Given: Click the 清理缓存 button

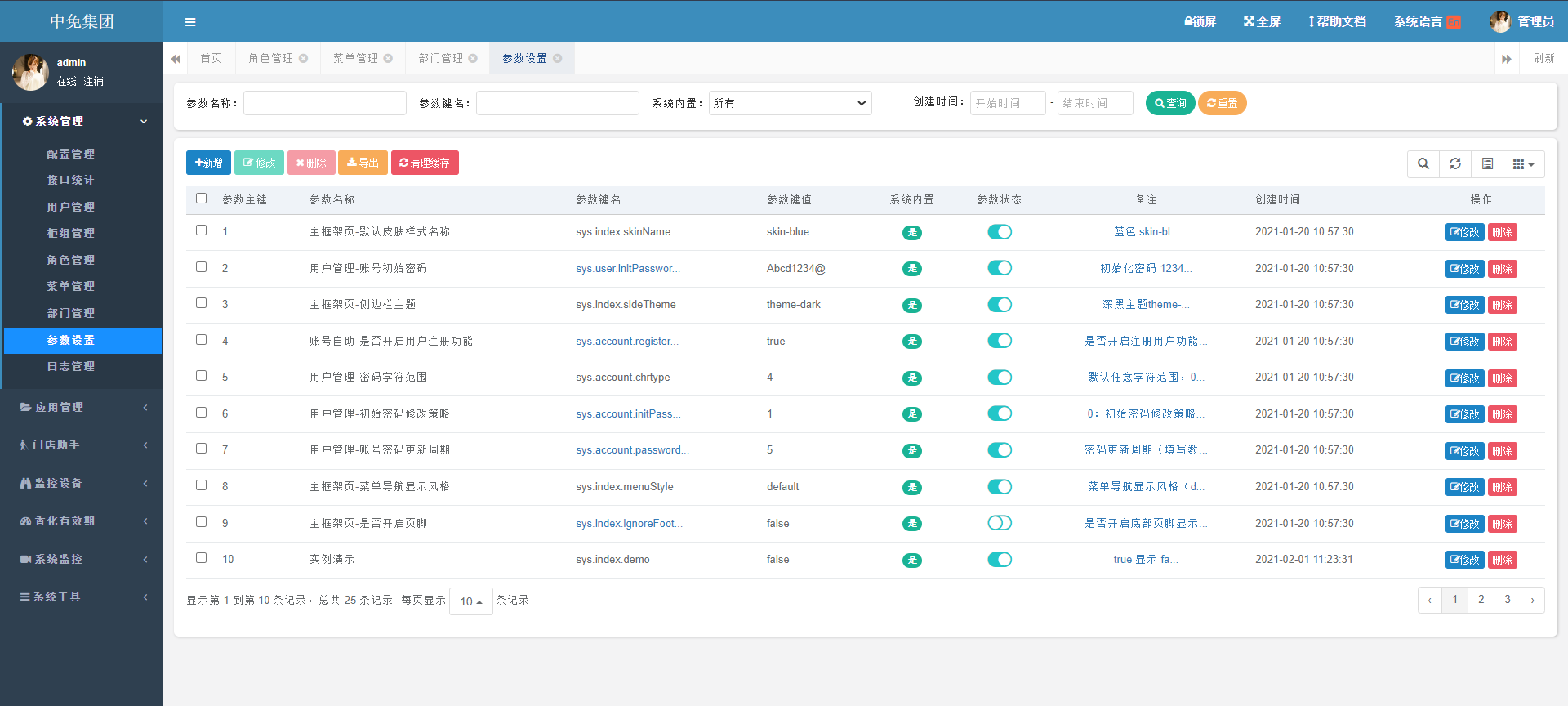Looking at the screenshot, I should (425, 163).
